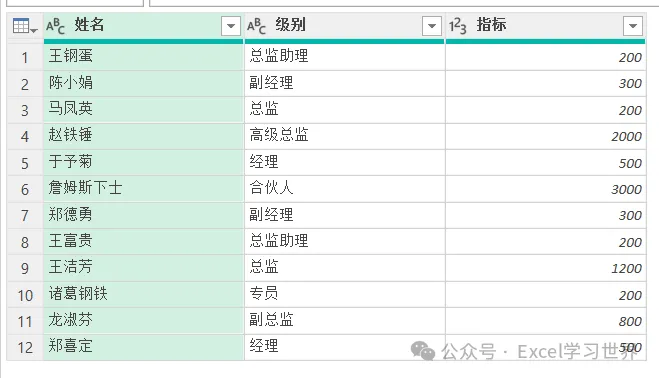Click 总监 cell in 马凤英 row
The width and height of the screenshot is (659, 378).
tap(345, 110)
